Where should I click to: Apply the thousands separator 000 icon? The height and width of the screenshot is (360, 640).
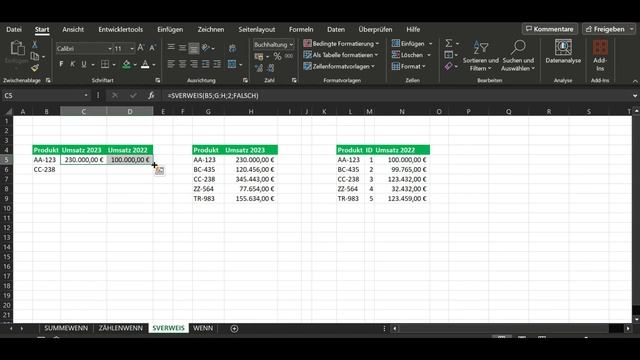[x=289, y=56]
